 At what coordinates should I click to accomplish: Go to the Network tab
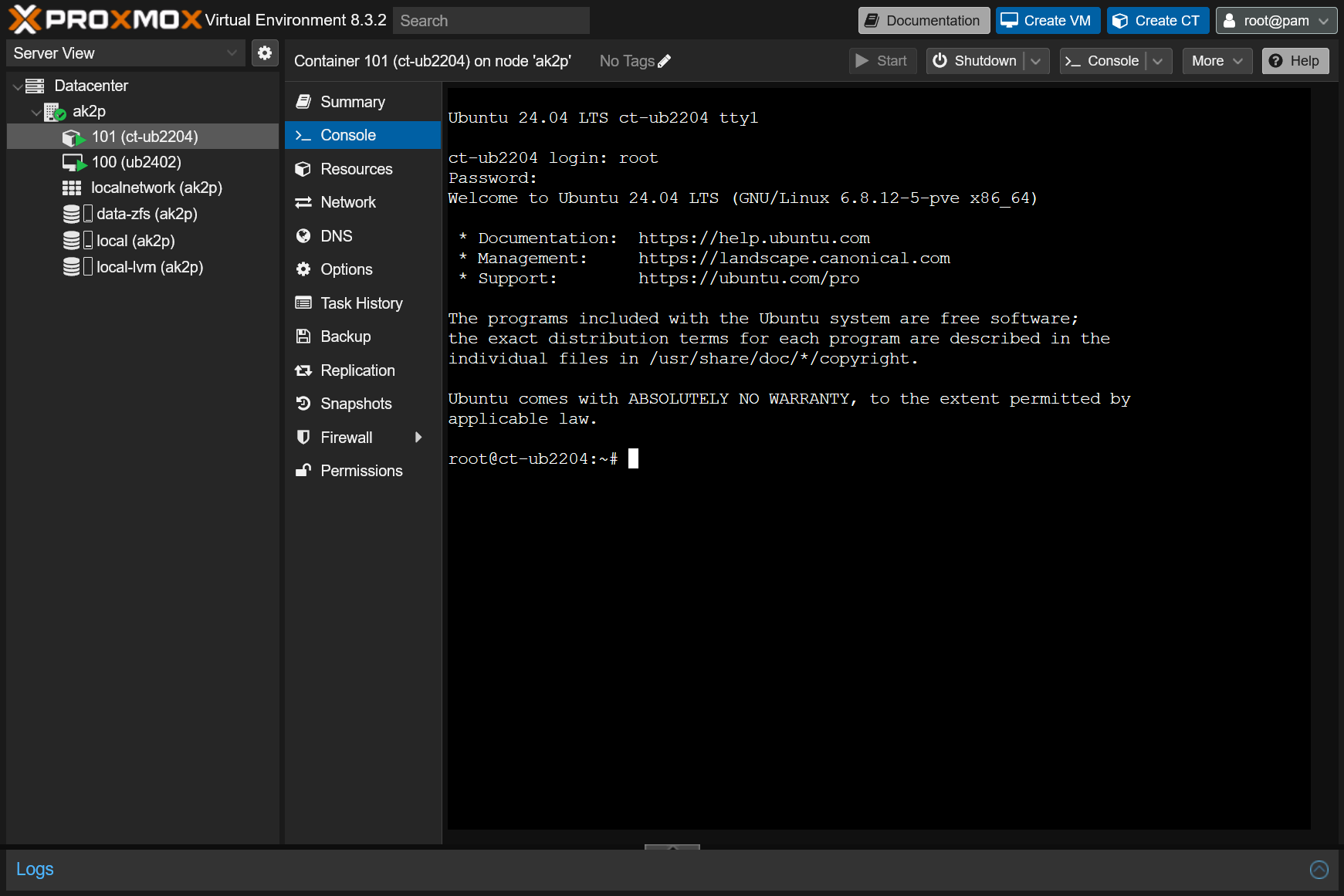coord(363,202)
